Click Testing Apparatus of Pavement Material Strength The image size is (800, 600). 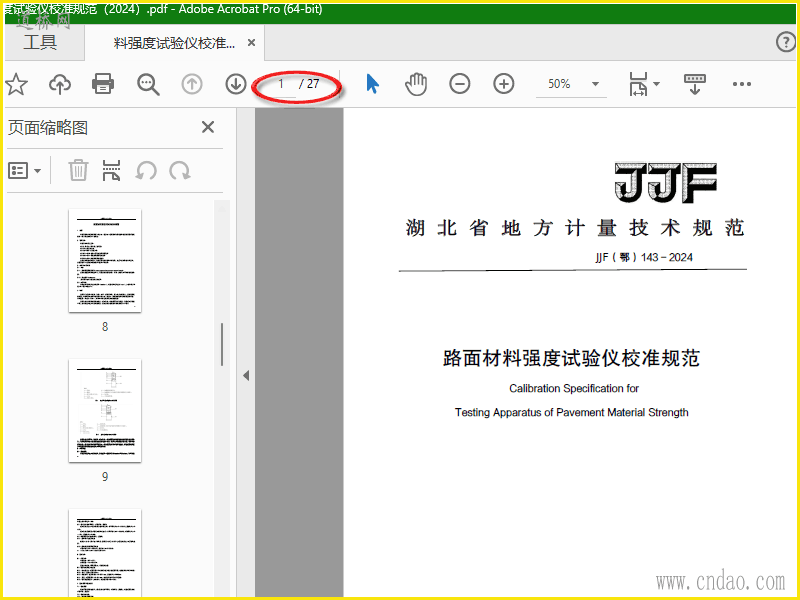pos(571,412)
